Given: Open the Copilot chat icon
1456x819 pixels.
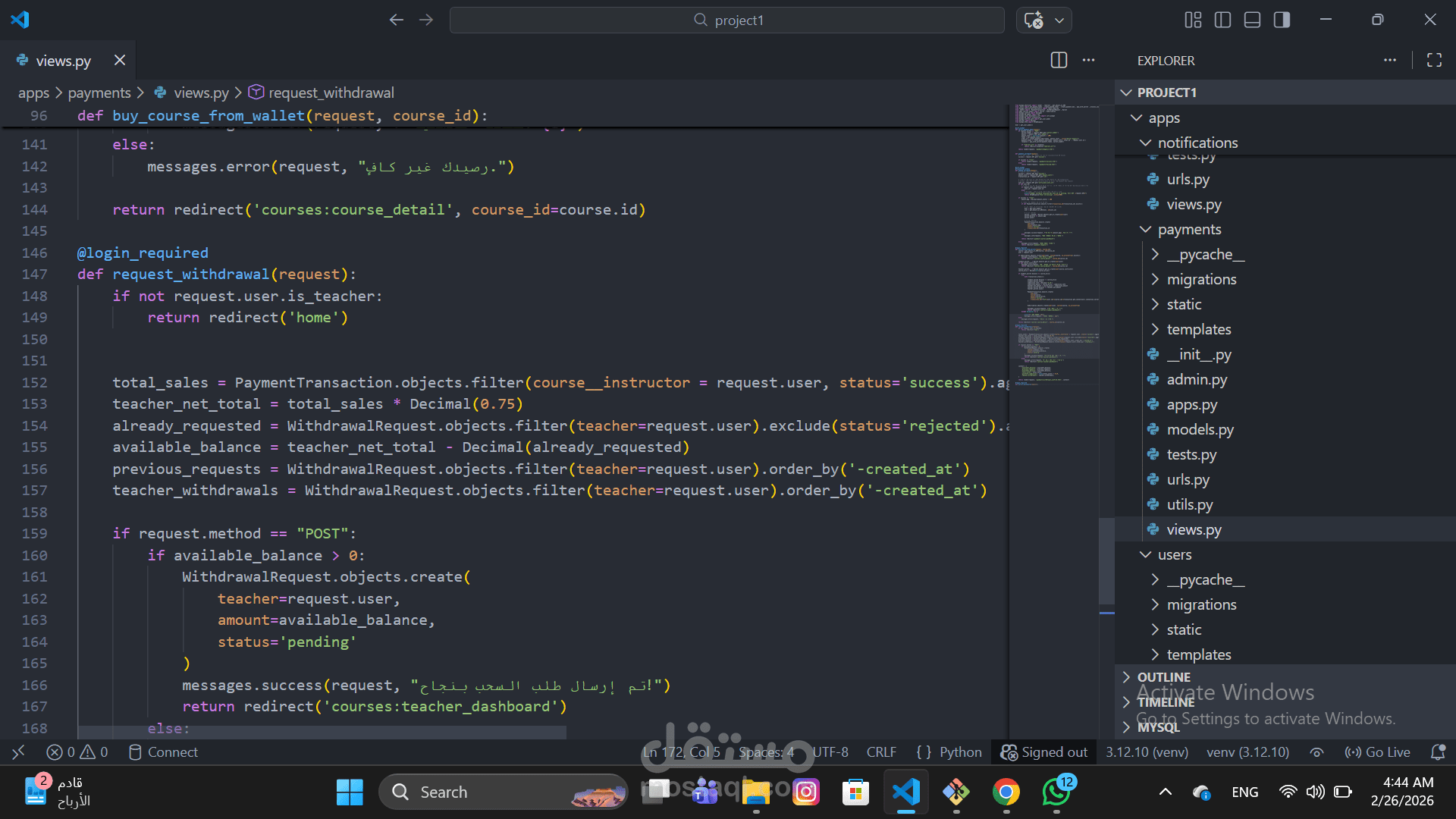Looking at the screenshot, I should coord(1034,20).
